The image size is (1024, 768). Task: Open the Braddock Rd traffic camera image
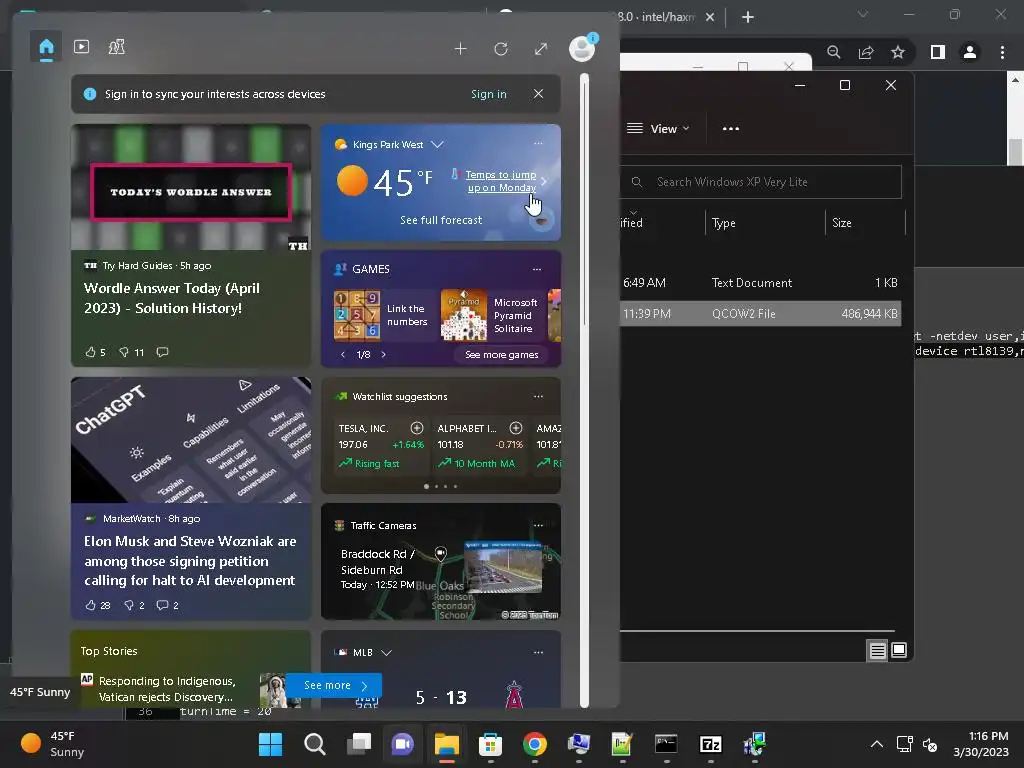pos(502,567)
